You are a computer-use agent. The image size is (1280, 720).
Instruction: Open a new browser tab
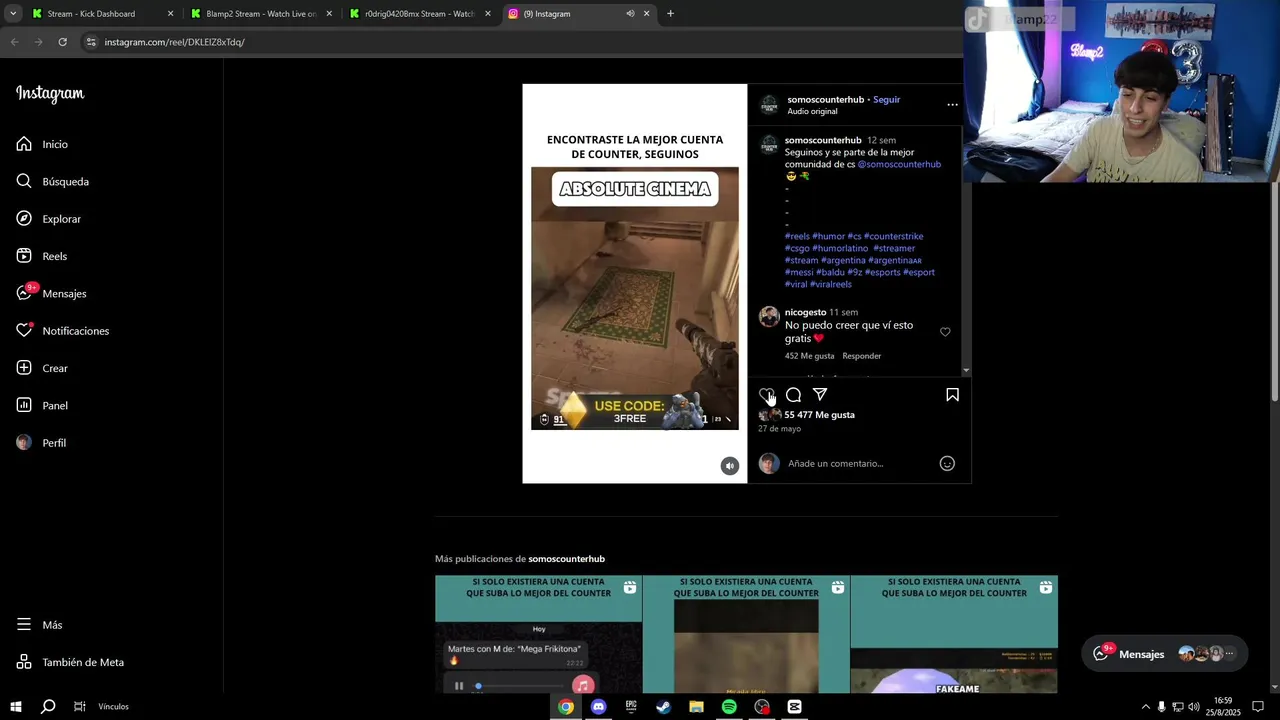pos(670,14)
